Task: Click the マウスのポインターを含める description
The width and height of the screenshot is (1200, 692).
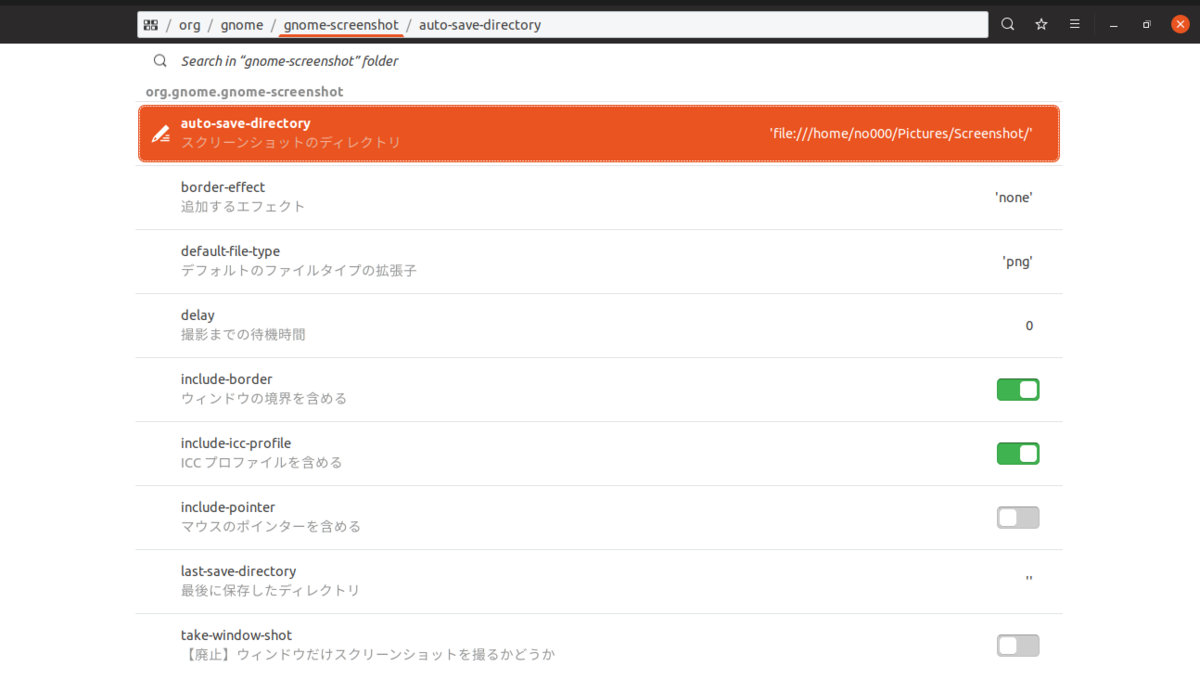Action: pyautogui.click(x=271, y=527)
